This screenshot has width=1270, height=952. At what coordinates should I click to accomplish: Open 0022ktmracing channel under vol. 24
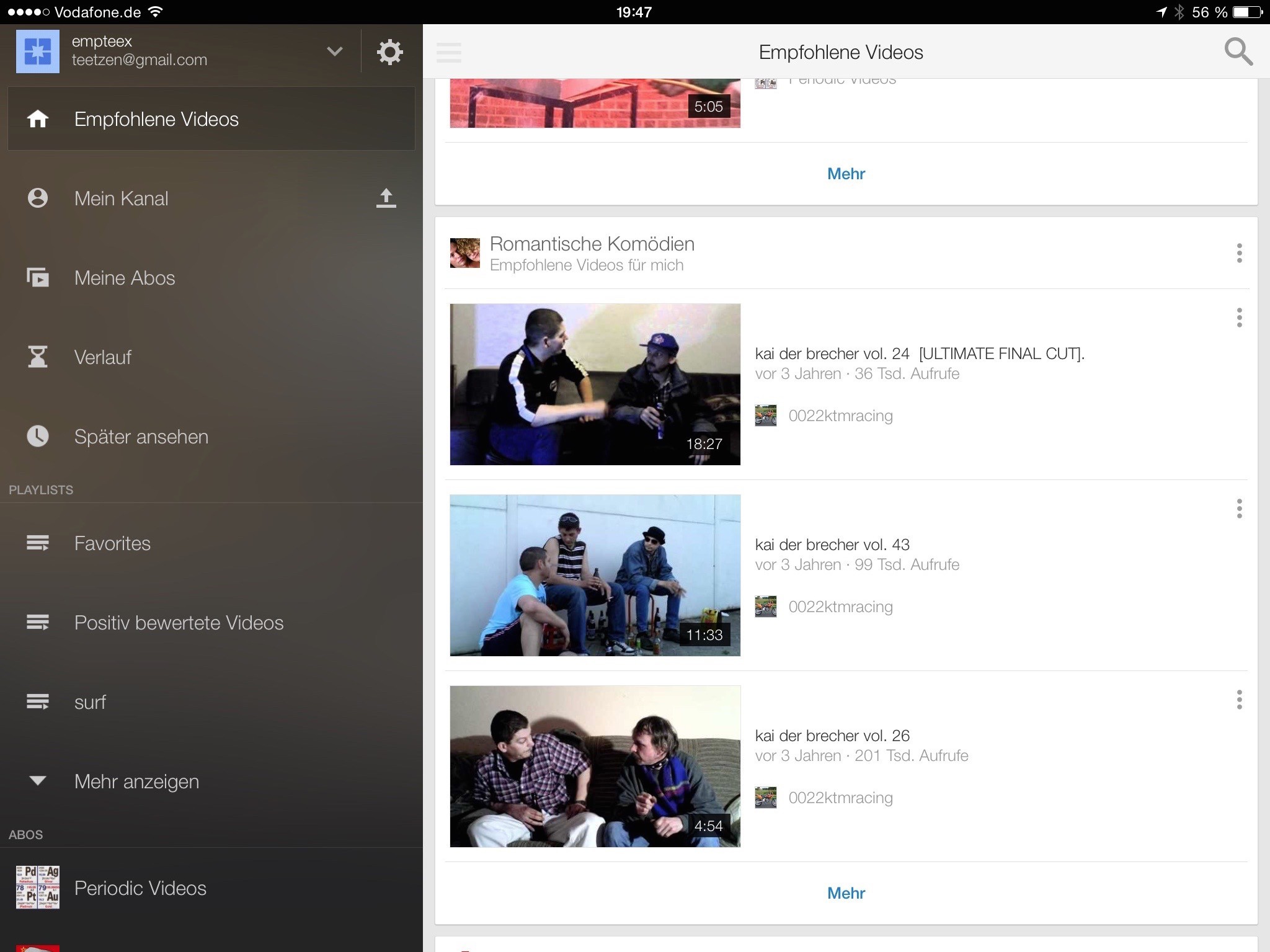pos(840,416)
